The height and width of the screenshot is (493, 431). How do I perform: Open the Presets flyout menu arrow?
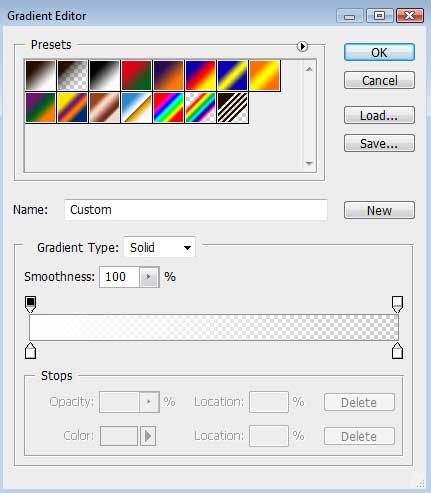point(302,46)
